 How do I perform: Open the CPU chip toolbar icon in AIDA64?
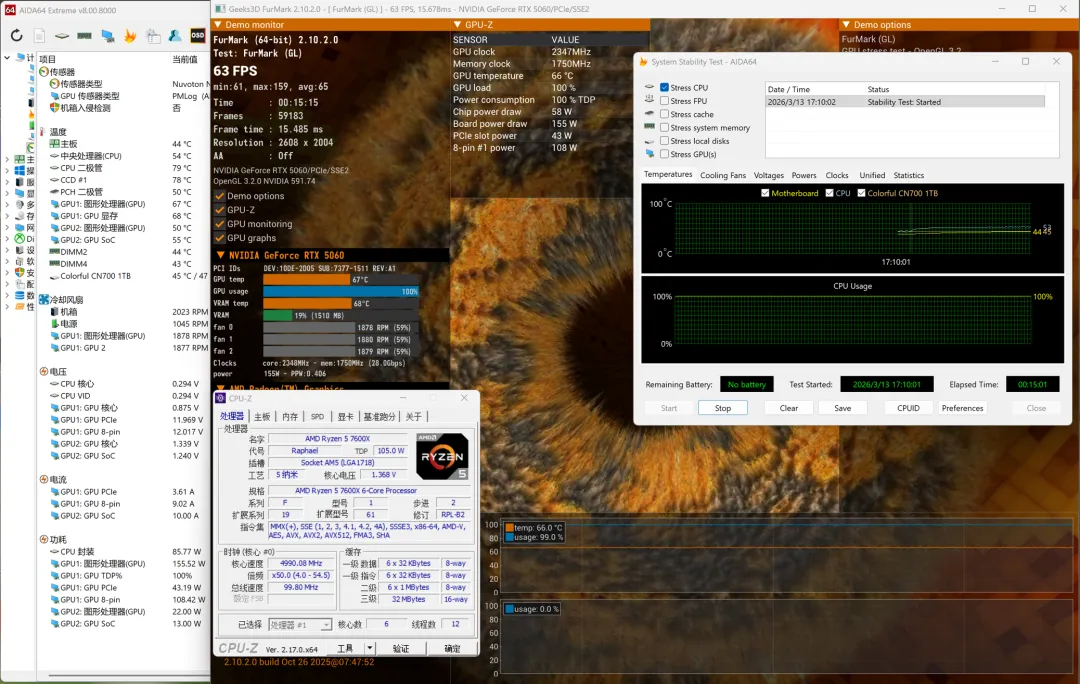coord(62,36)
